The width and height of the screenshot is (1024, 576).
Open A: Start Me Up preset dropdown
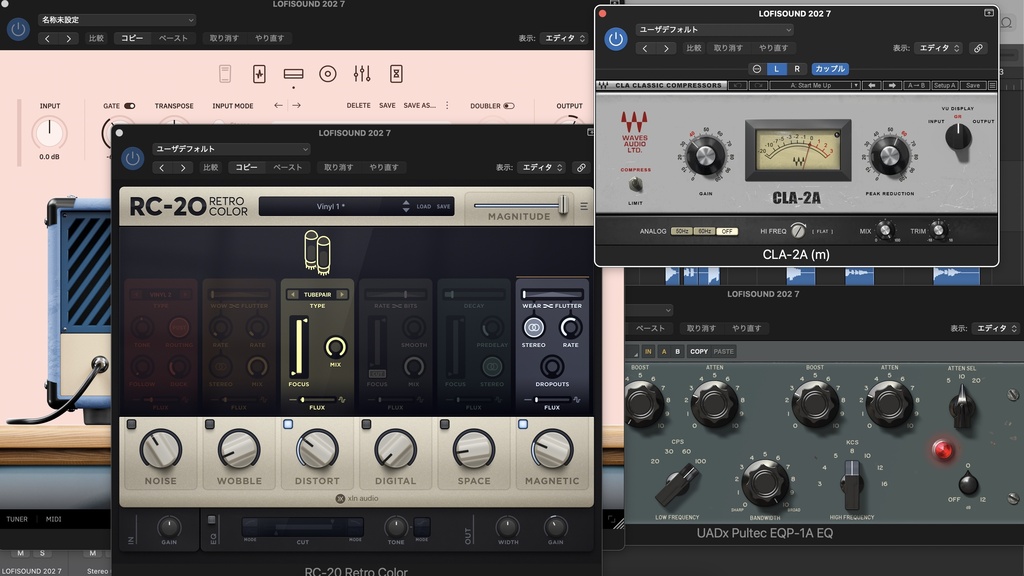(814, 86)
